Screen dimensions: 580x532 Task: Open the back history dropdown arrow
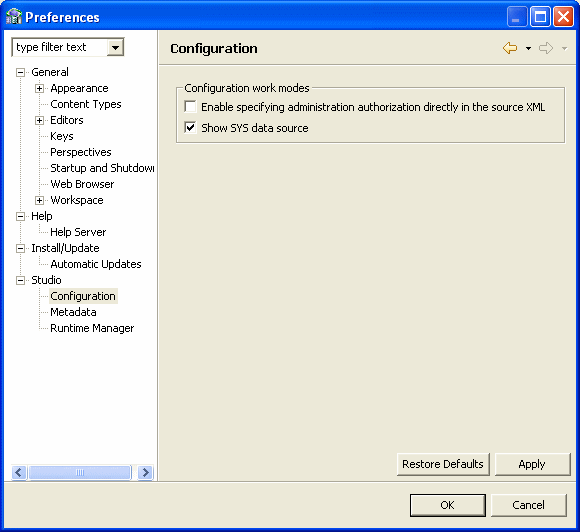tap(528, 48)
